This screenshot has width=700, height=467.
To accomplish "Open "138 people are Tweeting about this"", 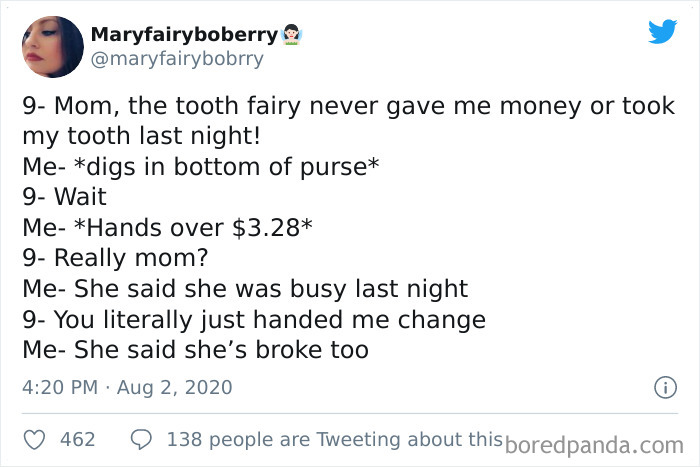I will [x=332, y=439].
